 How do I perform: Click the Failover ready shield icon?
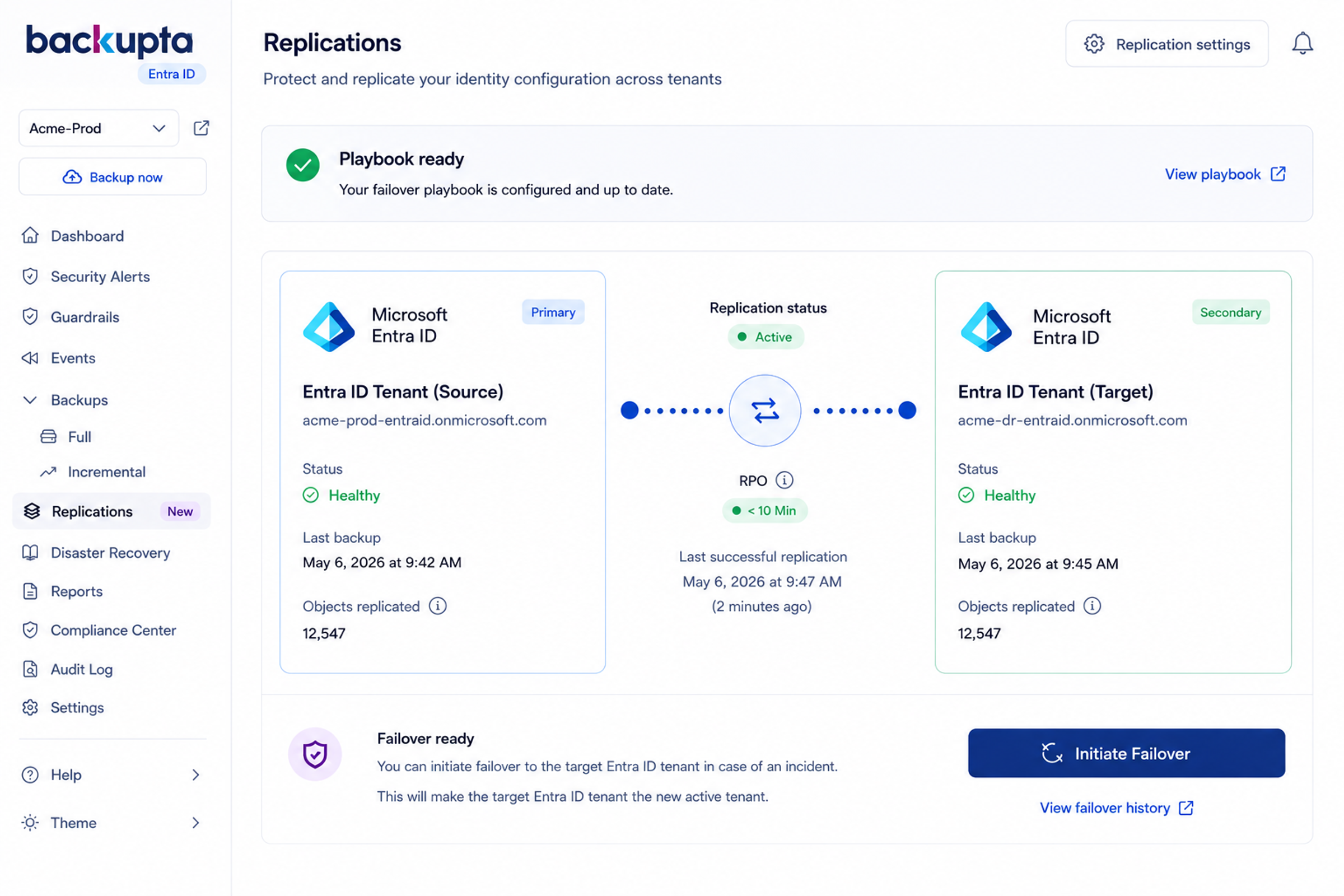pyautogui.click(x=315, y=754)
